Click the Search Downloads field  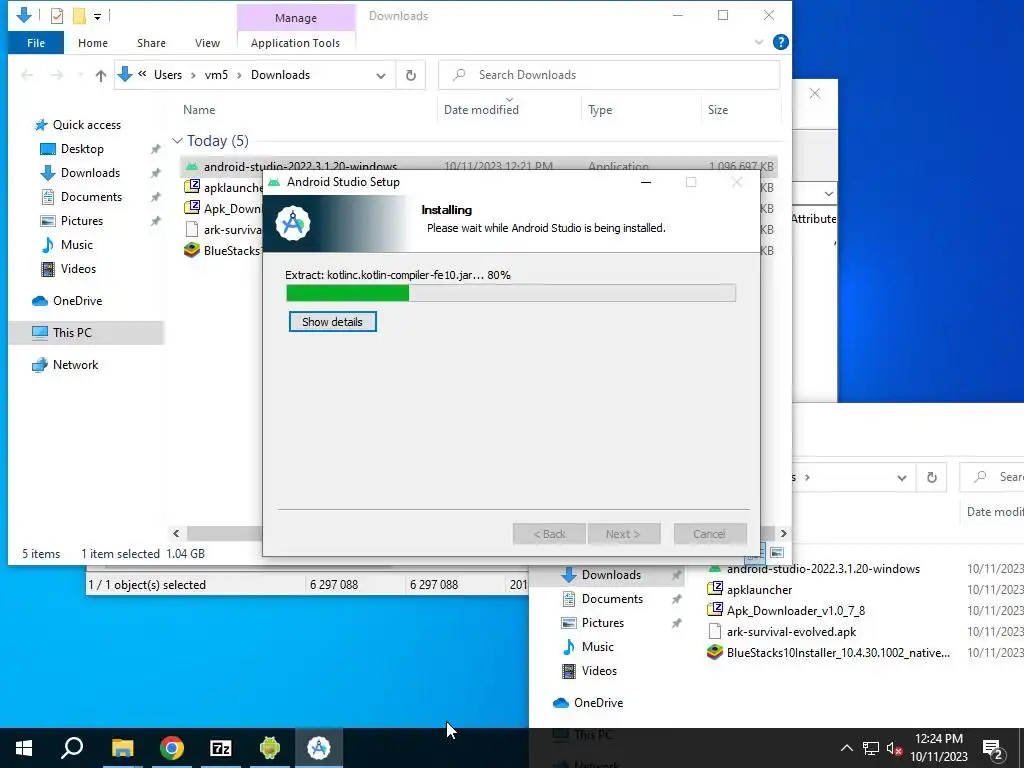[609, 75]
